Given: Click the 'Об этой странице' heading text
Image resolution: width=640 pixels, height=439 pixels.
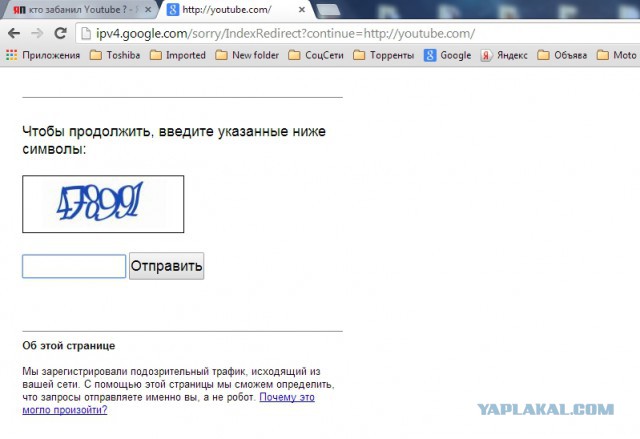Looking at the screenshot, I should [69, 346].
